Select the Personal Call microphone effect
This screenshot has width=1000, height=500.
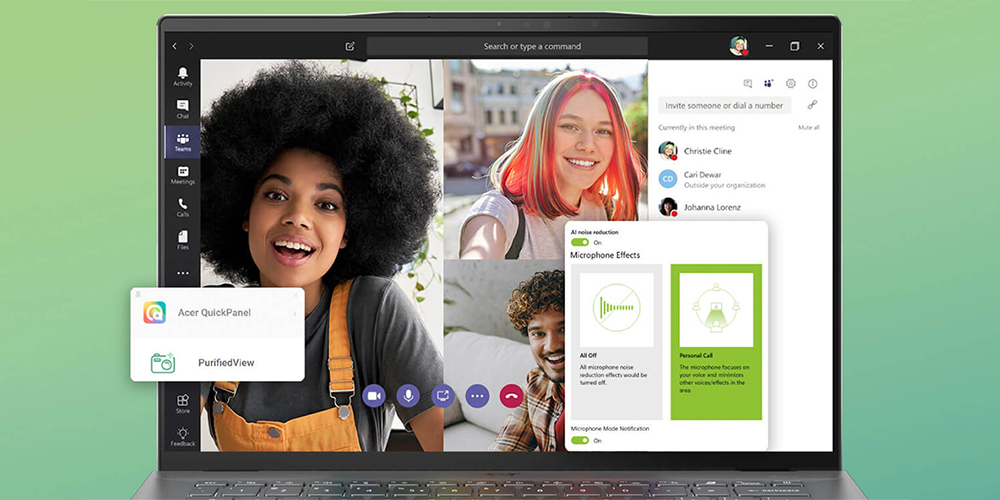pyautogui.click(x=715, y=342)
